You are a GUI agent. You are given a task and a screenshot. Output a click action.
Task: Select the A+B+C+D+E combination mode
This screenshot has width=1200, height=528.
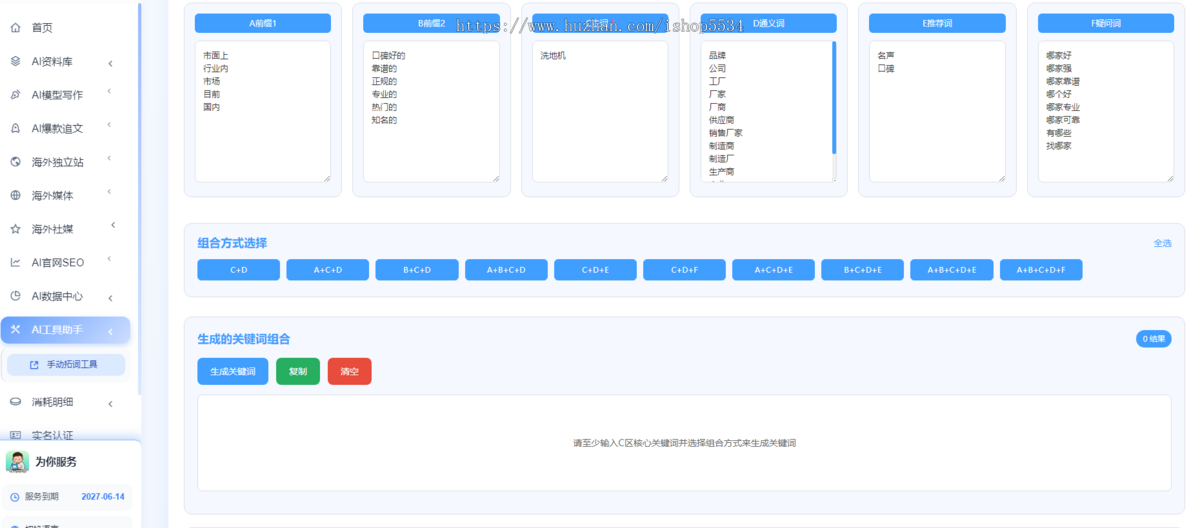click(x=951, y=270)
